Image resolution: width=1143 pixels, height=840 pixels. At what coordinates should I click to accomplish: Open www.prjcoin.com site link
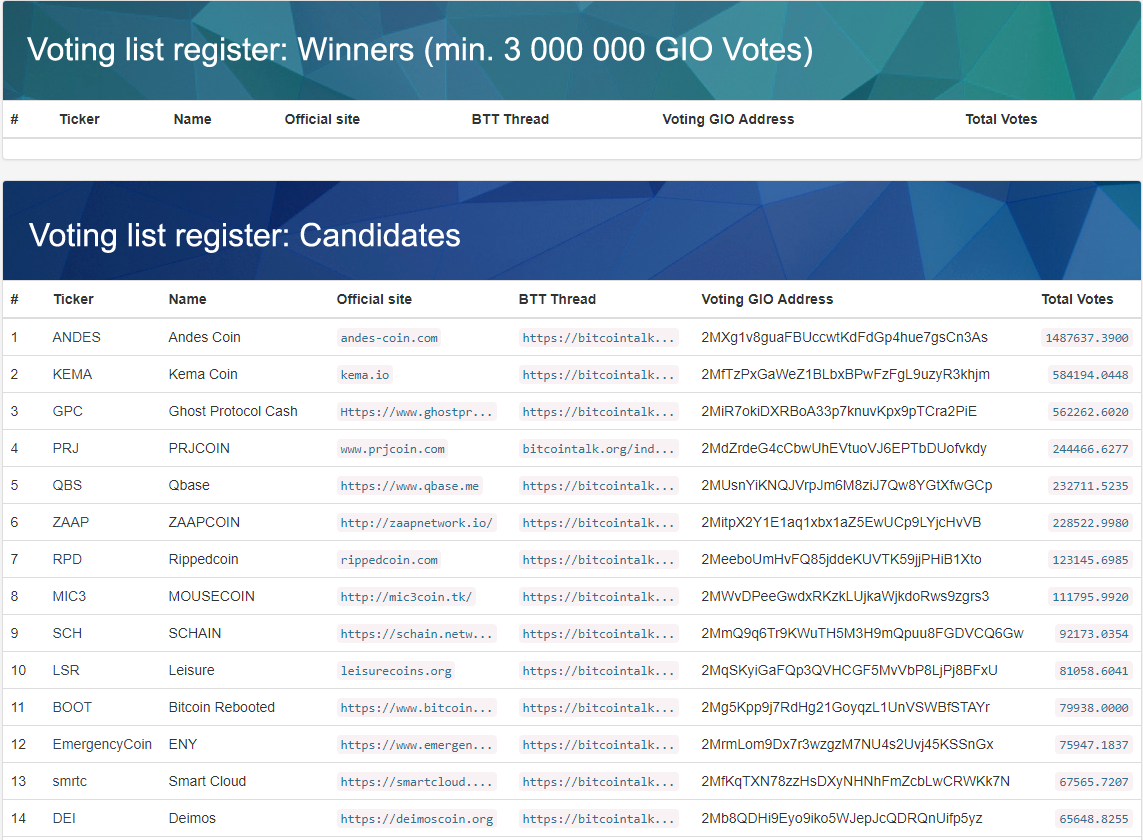[x=392, y=449]
